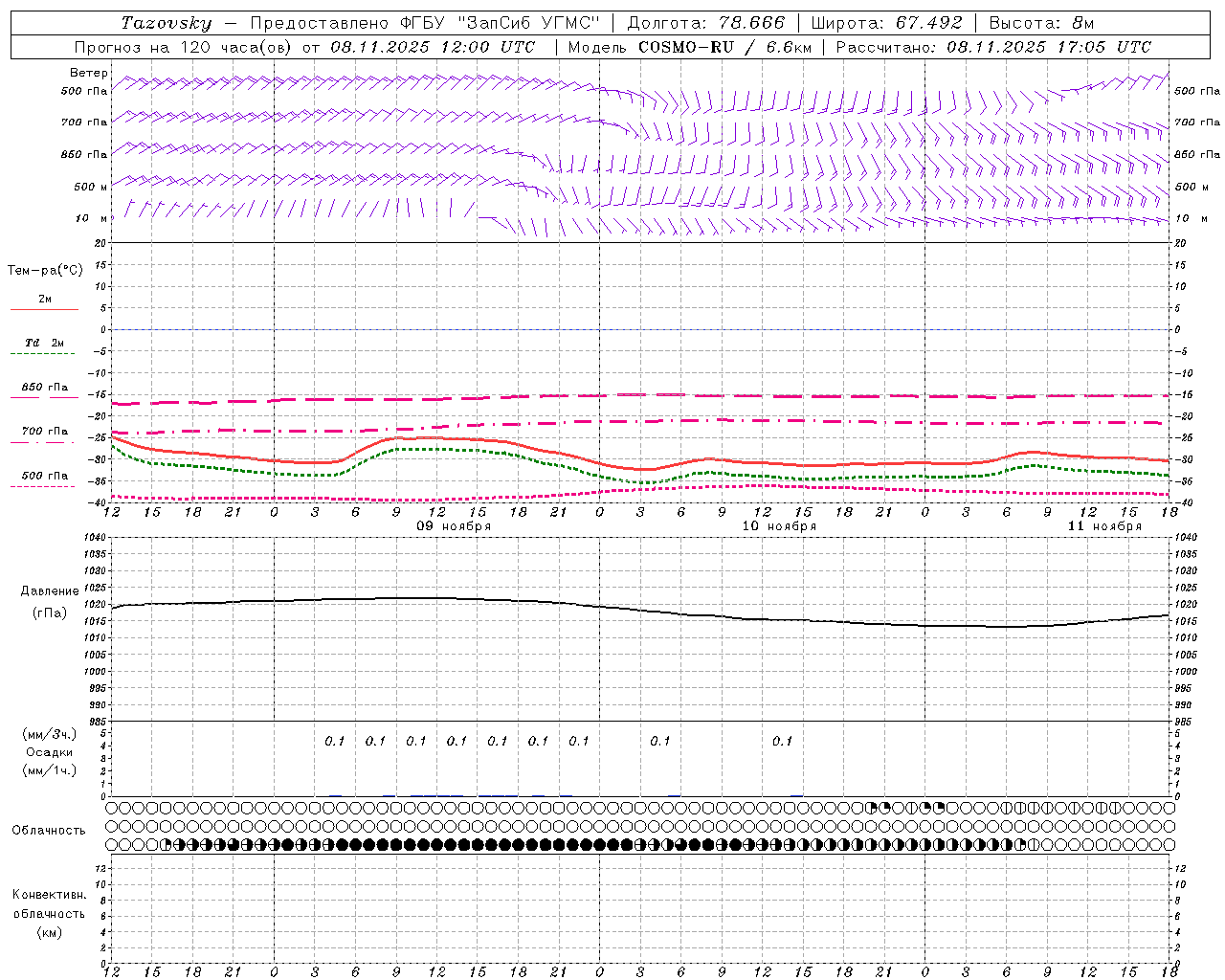The width and height of the screenshot is (1225, 980).
Task: Click the model label COSMO-RU / 6.6км
Action: coord(724,47)
